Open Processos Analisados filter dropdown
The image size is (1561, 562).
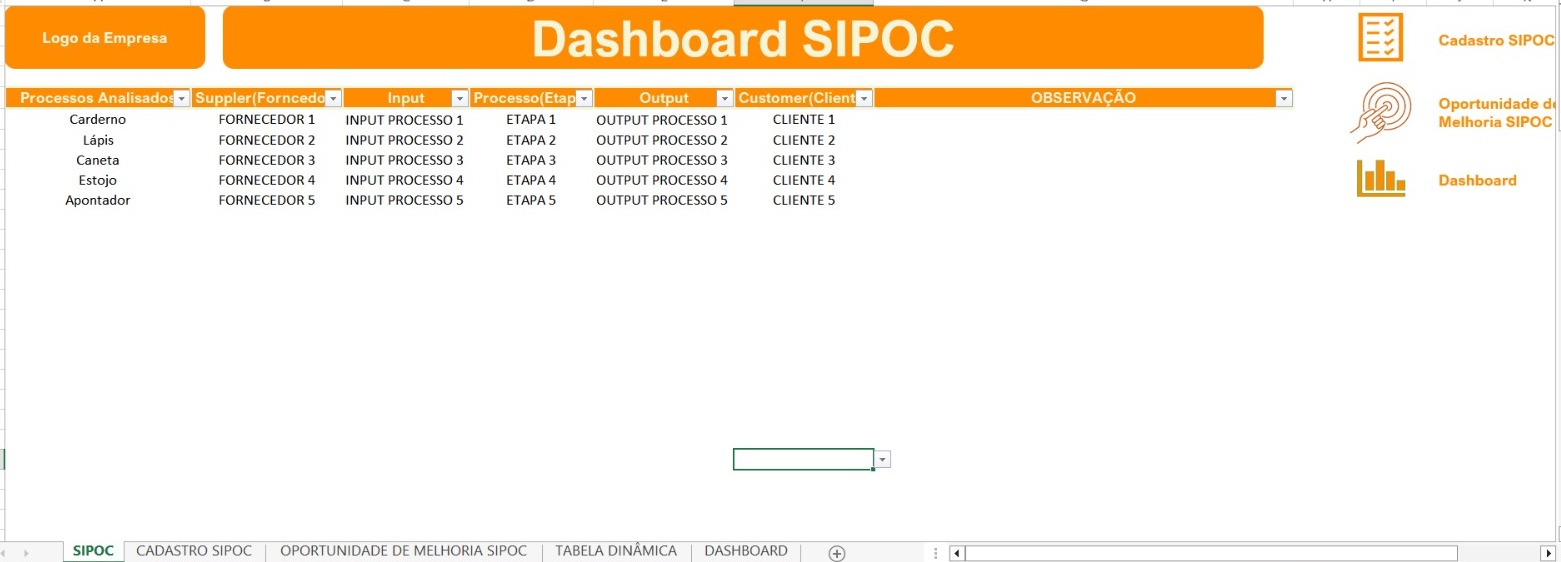tap(181, 99)
